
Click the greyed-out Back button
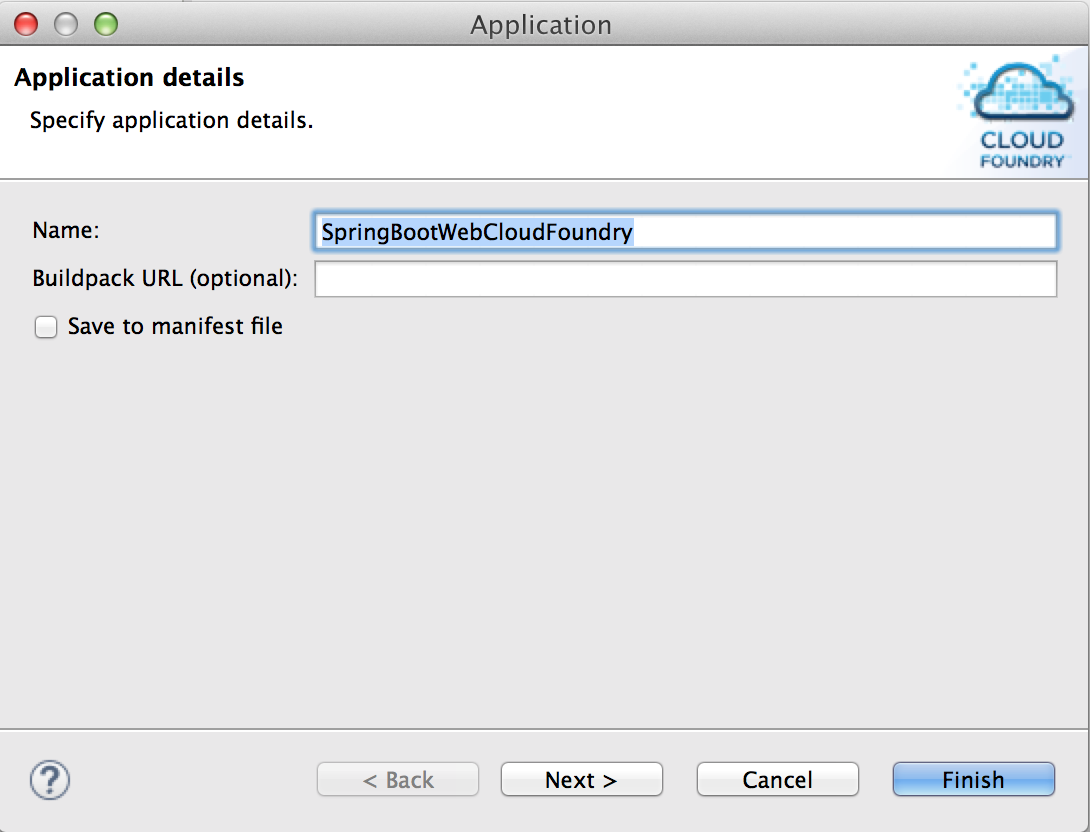tap(398, 780)
